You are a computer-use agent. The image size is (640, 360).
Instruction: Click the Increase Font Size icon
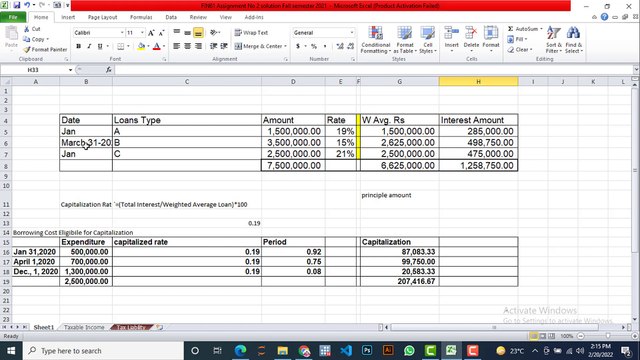pos(151,33)
